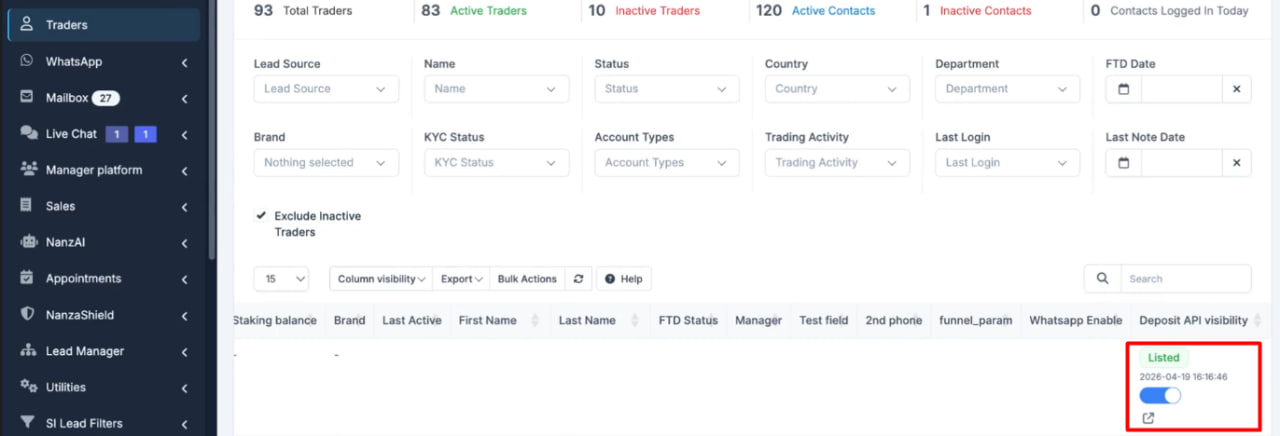Open rows-per-page dropdown showing 15

(281, 279)
